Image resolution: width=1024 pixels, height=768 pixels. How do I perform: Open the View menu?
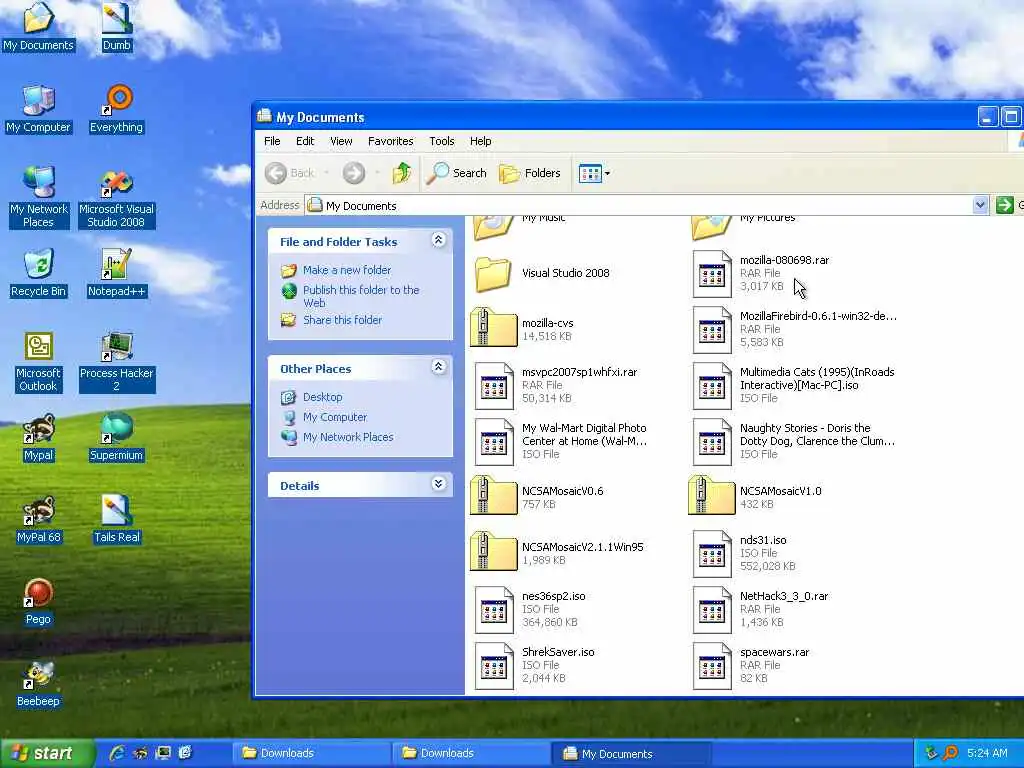(x=341, y=141)
